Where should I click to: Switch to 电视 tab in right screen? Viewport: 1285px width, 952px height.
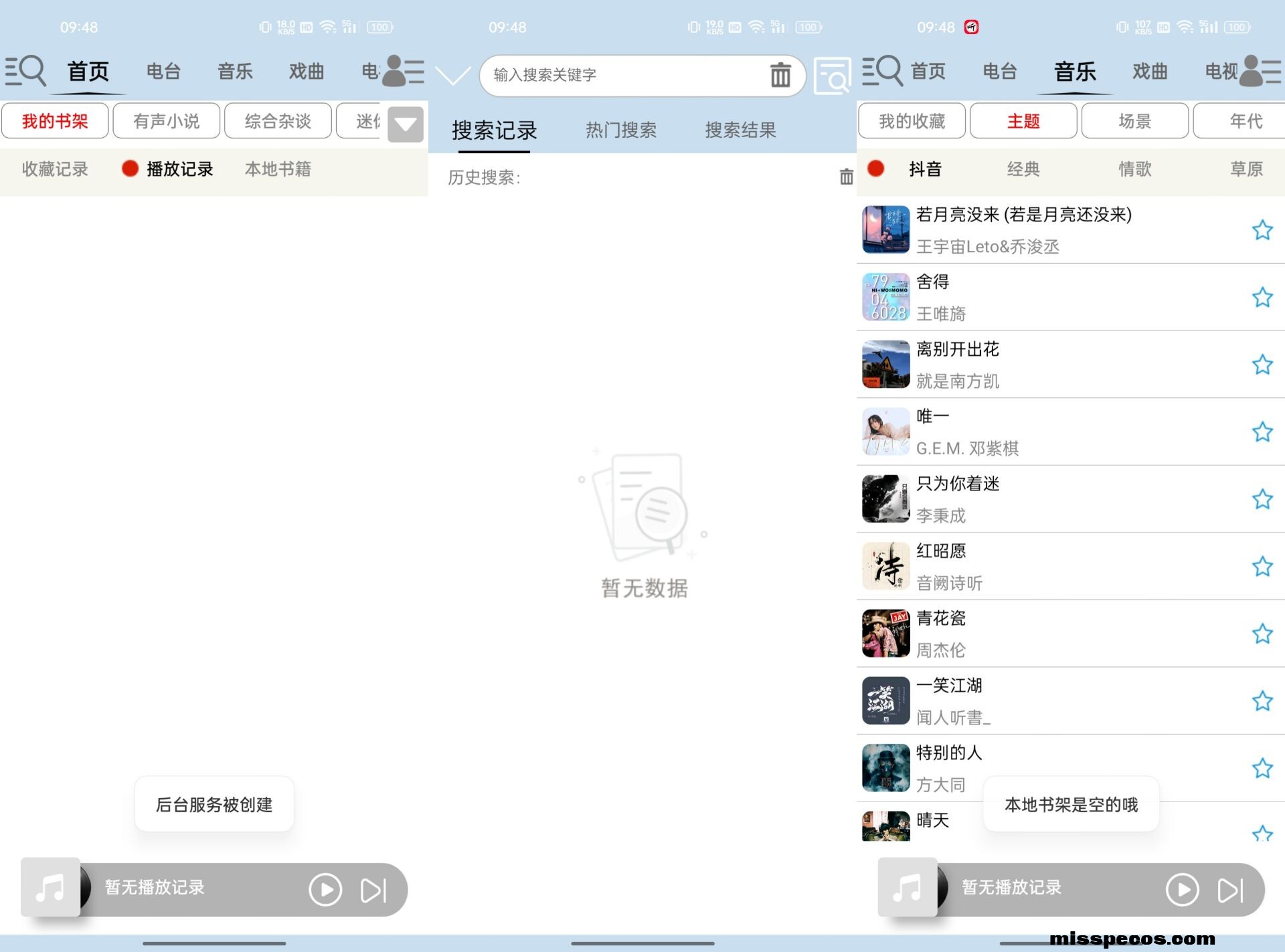pos(1221,71)
